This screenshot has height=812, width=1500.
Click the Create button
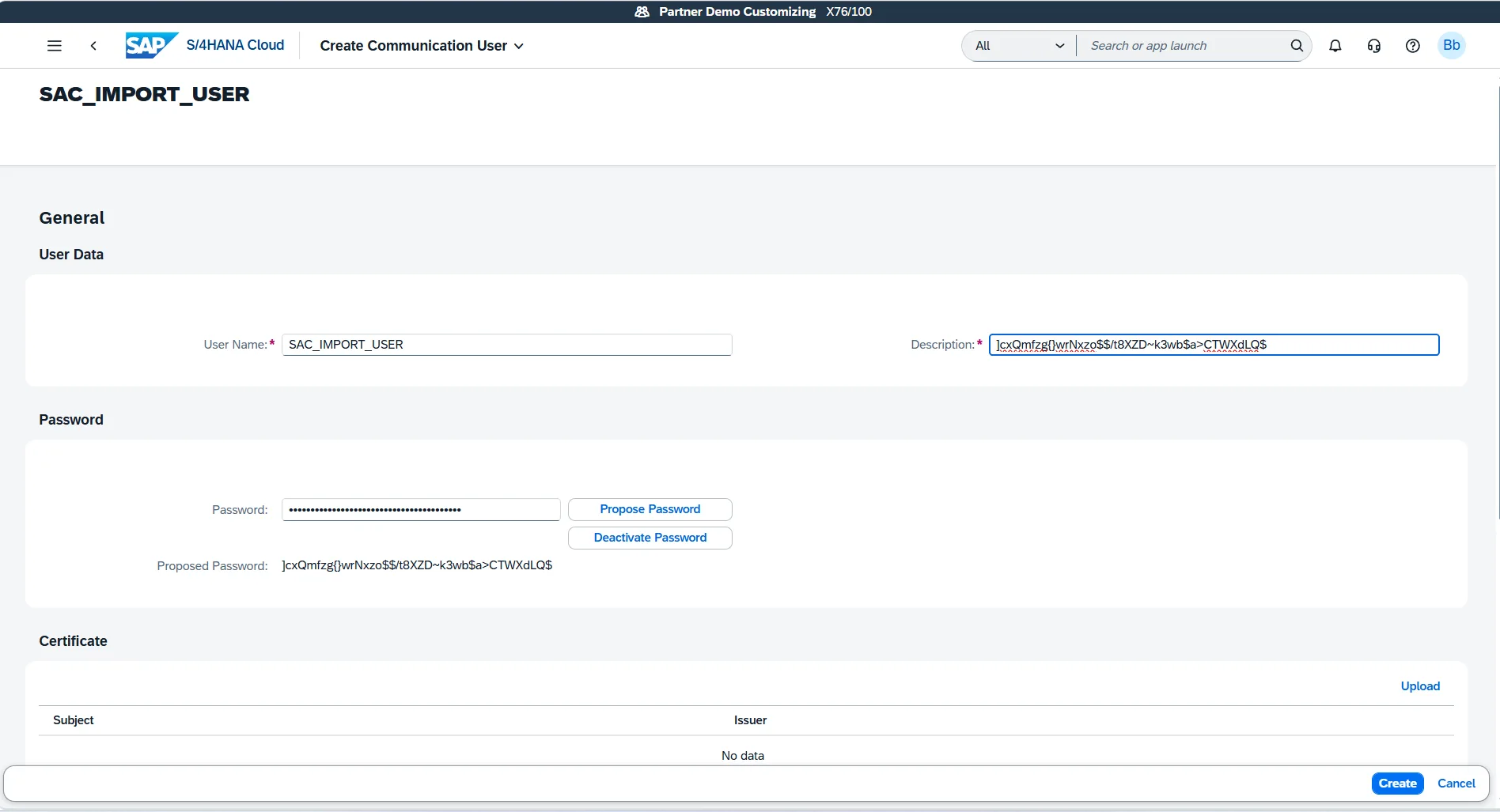(1398, 784)
